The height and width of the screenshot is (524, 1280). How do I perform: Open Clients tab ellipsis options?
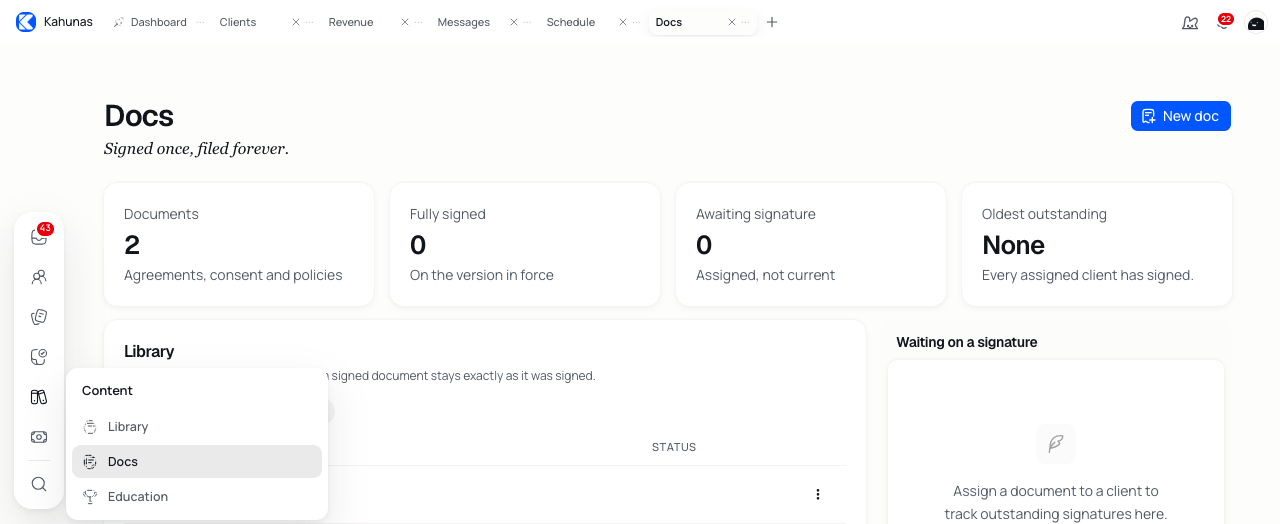click(x=309, y=22)
